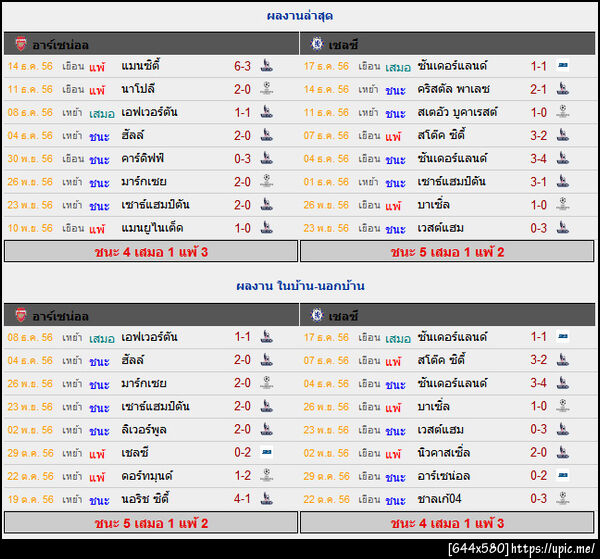The image size is (600, 559).
Task: Click date 10 พ.ย. 56
Action: [30, 228]
